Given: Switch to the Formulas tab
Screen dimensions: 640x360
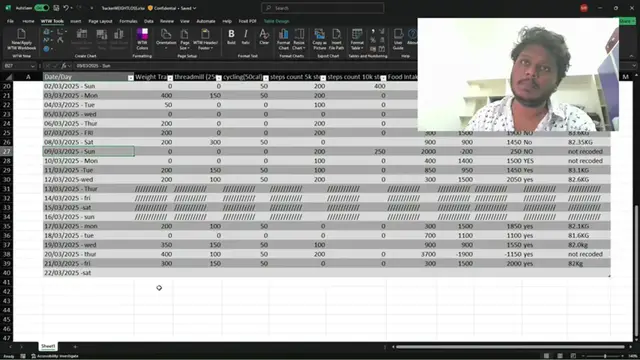Looking at the screenshot, I should pos(128,21).
